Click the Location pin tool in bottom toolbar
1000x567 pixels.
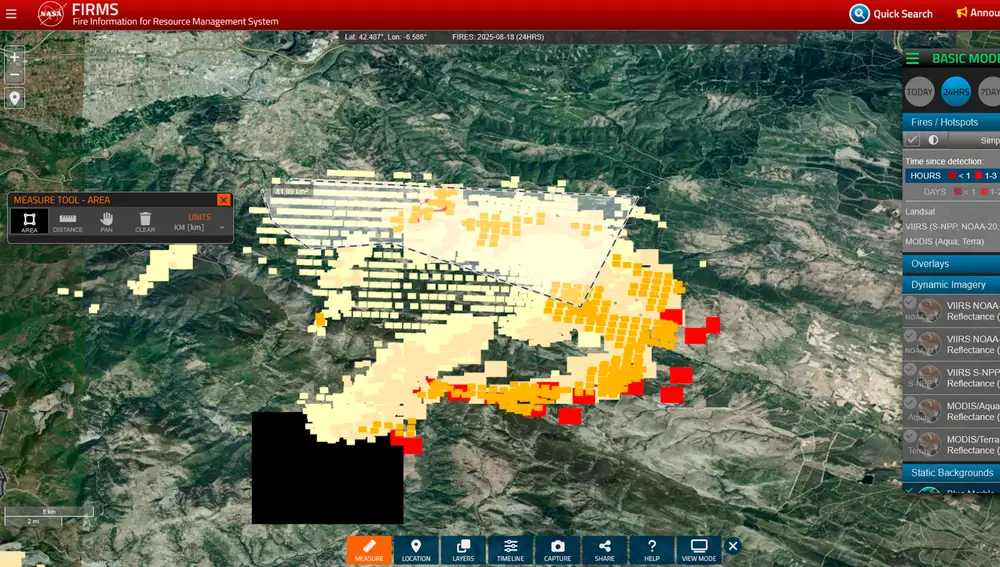(x=416, y=550)
